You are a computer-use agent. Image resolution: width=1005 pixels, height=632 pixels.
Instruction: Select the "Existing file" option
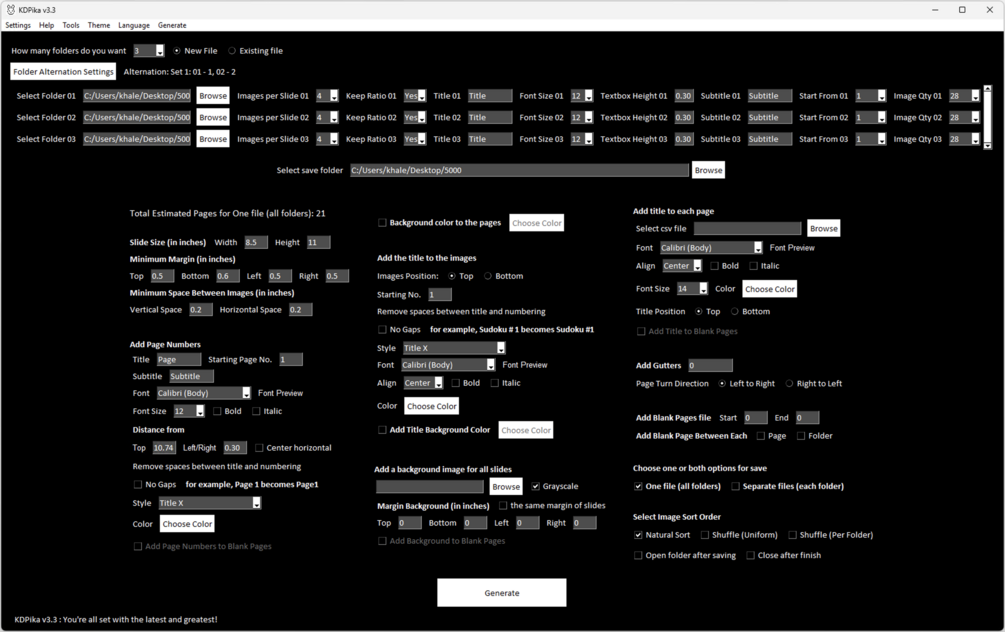pos(231,50)
